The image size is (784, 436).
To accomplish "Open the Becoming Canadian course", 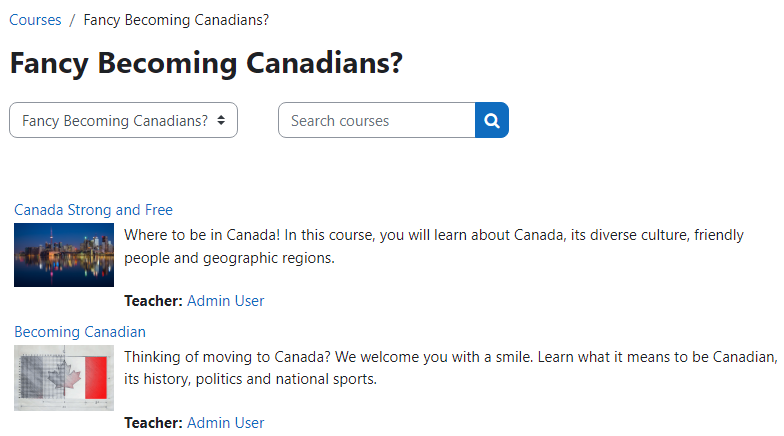I will (80, 332).
